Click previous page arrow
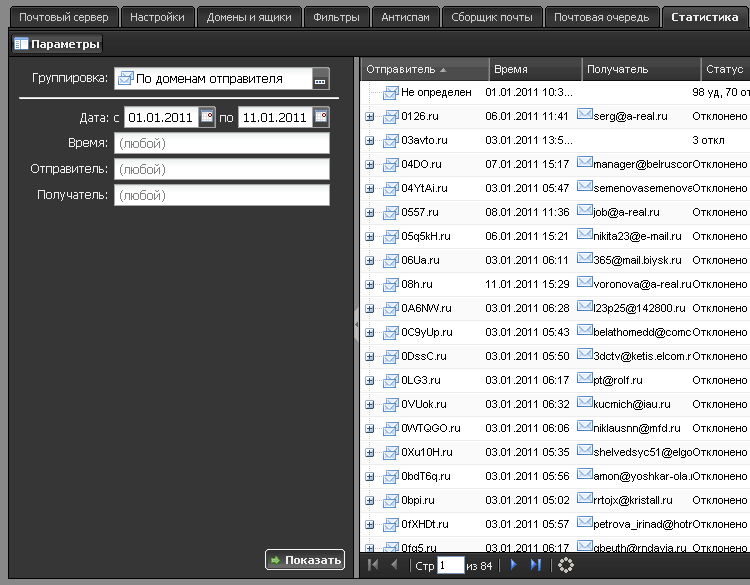 [394, 565]
